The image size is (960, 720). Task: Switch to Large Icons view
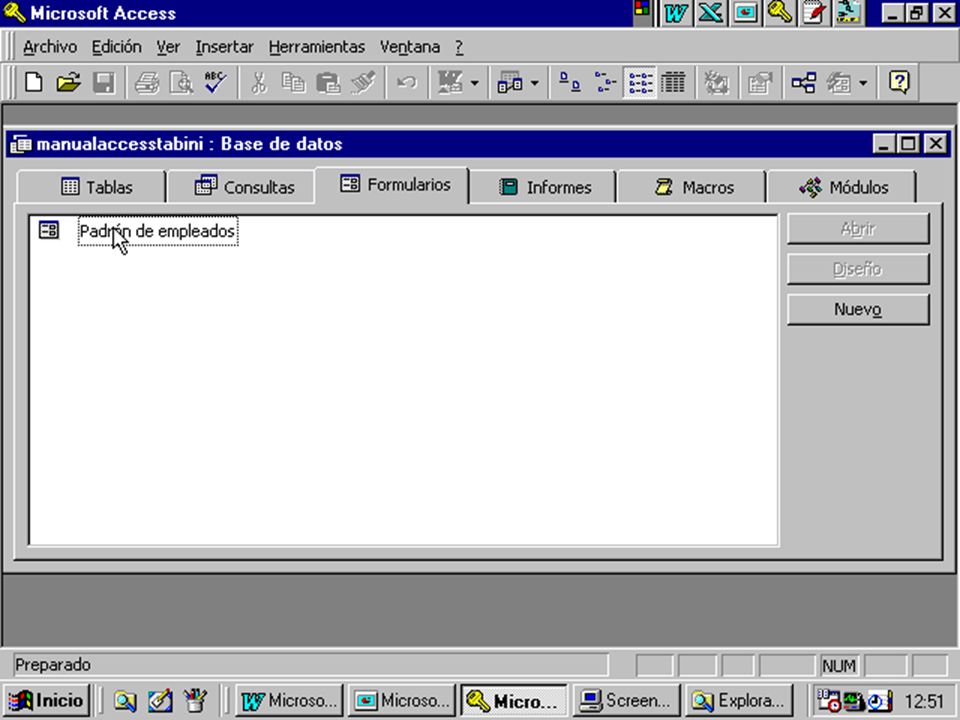click(570, 82)
